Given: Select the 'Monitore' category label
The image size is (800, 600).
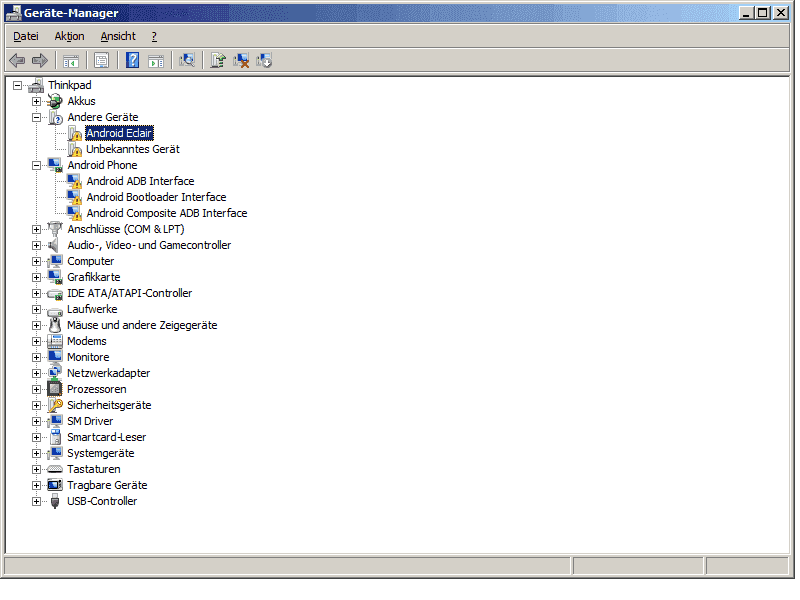Looking at the screenshot, I should (88, 357).
